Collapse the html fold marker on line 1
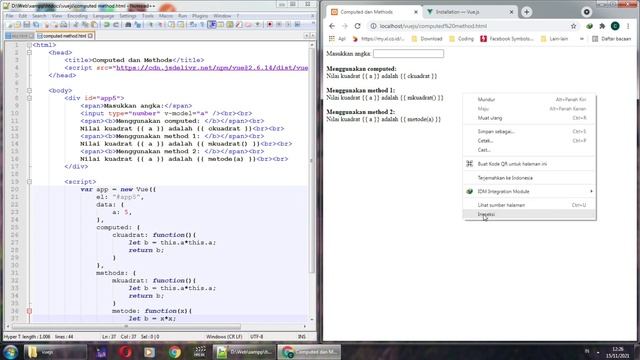This screenshot has width=640, height=360. [x=29, y=45]
